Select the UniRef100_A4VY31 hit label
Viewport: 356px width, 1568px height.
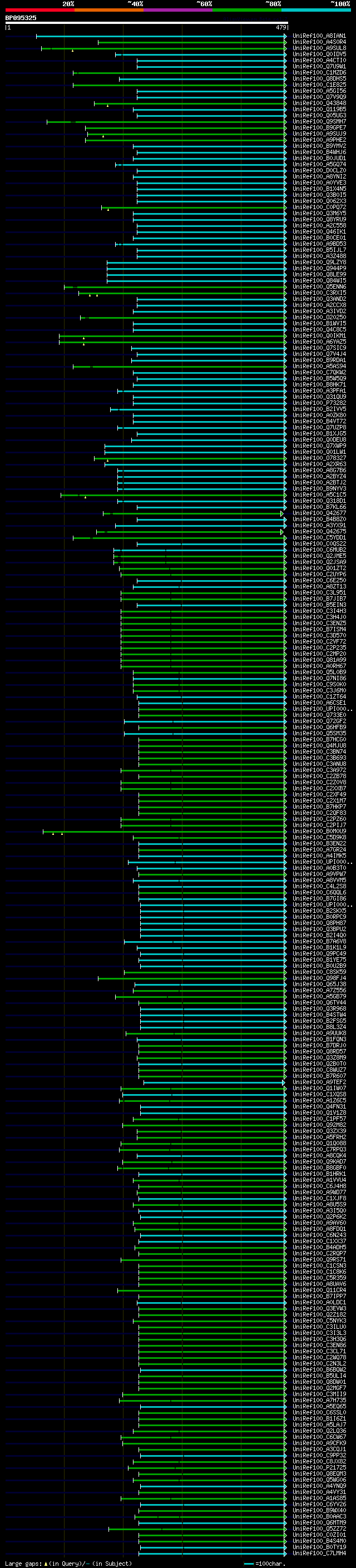point(319,1492)
